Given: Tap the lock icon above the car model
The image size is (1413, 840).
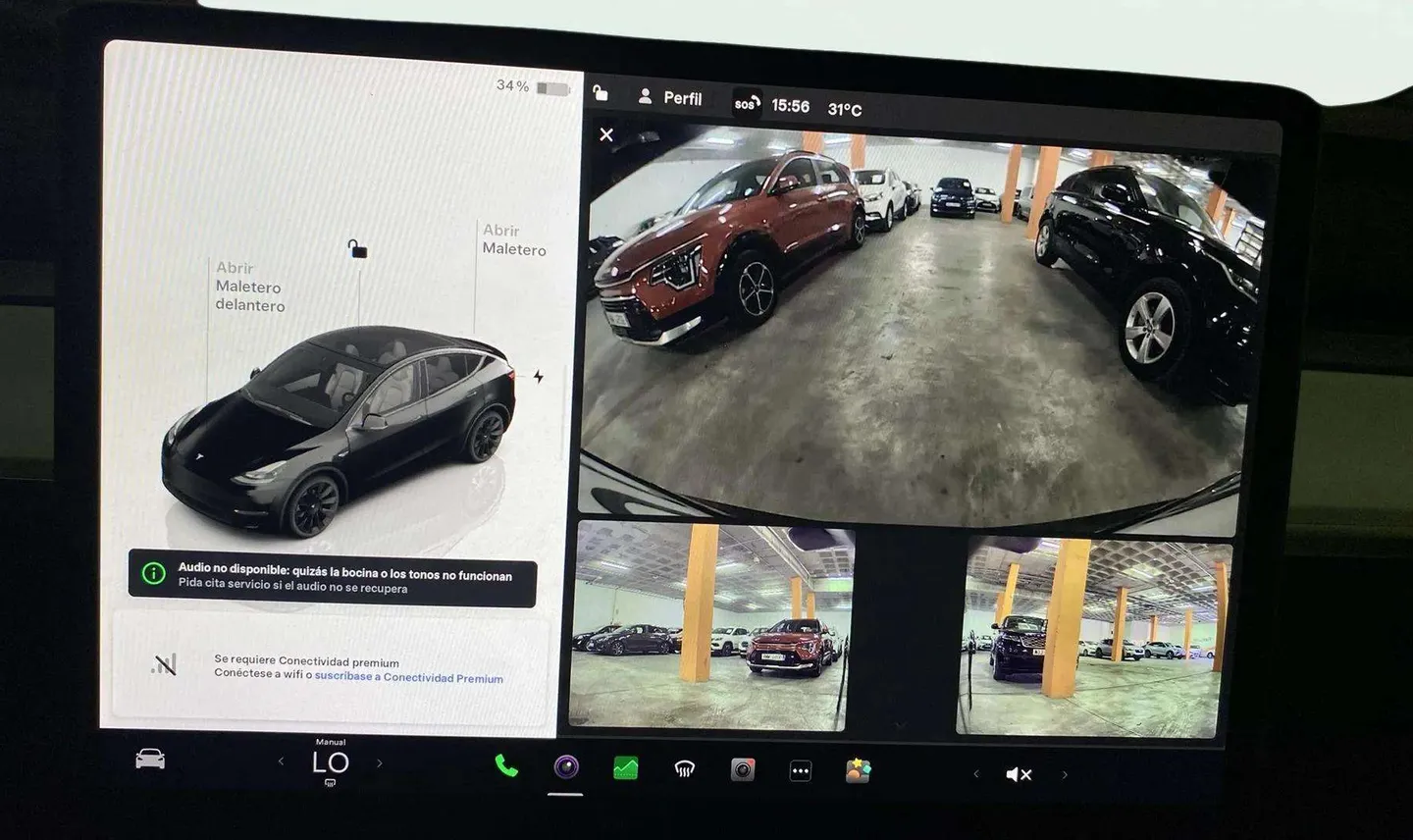Looking at the screenshot, I should pyautogui.click(x=356, y=250).
